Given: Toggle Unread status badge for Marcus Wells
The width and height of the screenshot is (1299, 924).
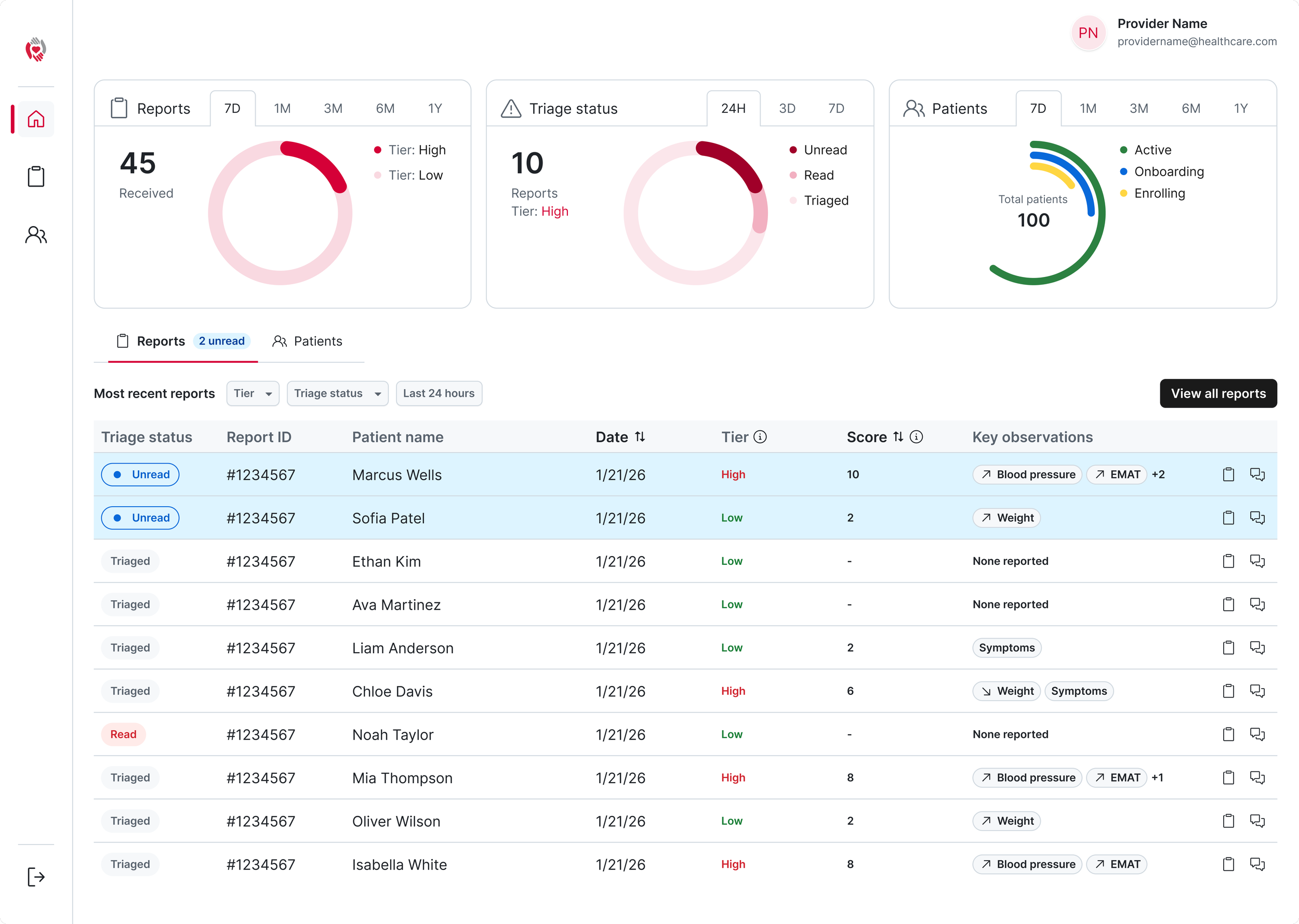Looking at the screenshot, I should 140,474.
